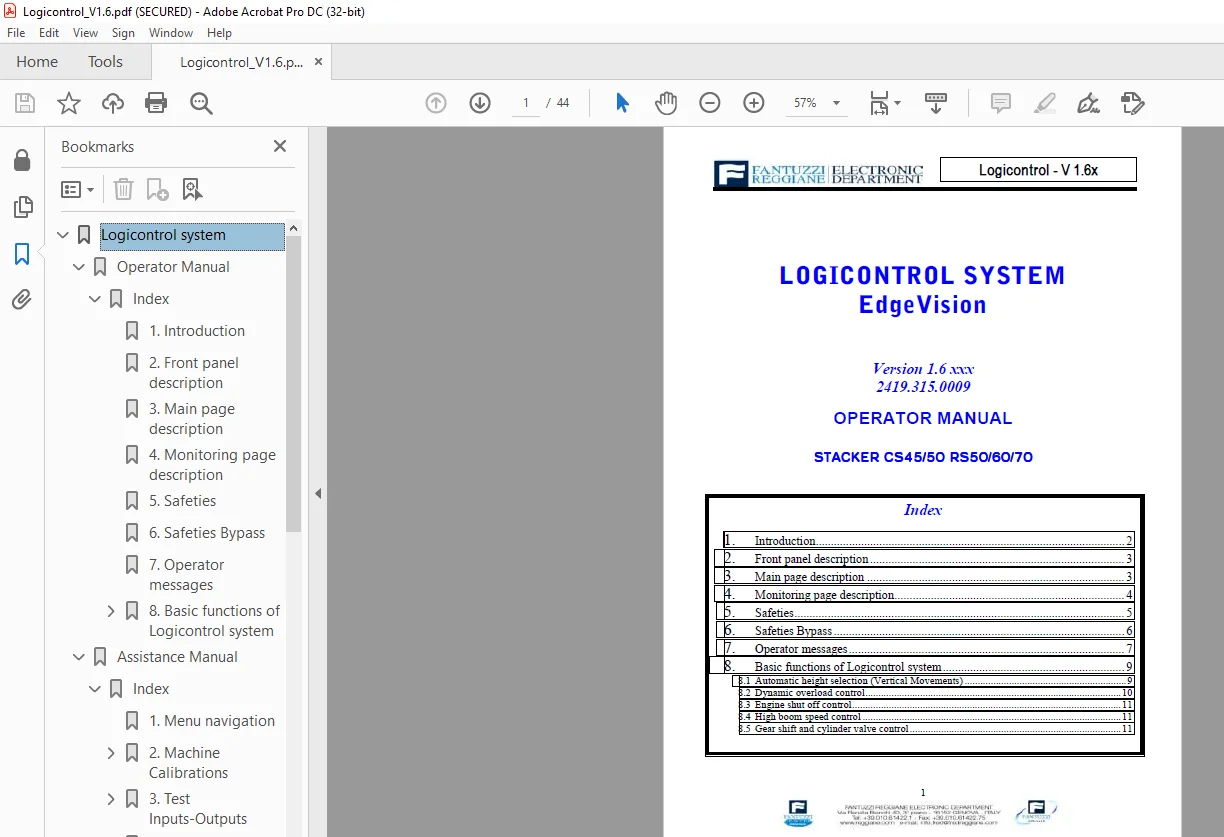Viewport: 1224px width, 837px height.
Task: Open the zoom percentage dropdown
Action: pos(836,103)
